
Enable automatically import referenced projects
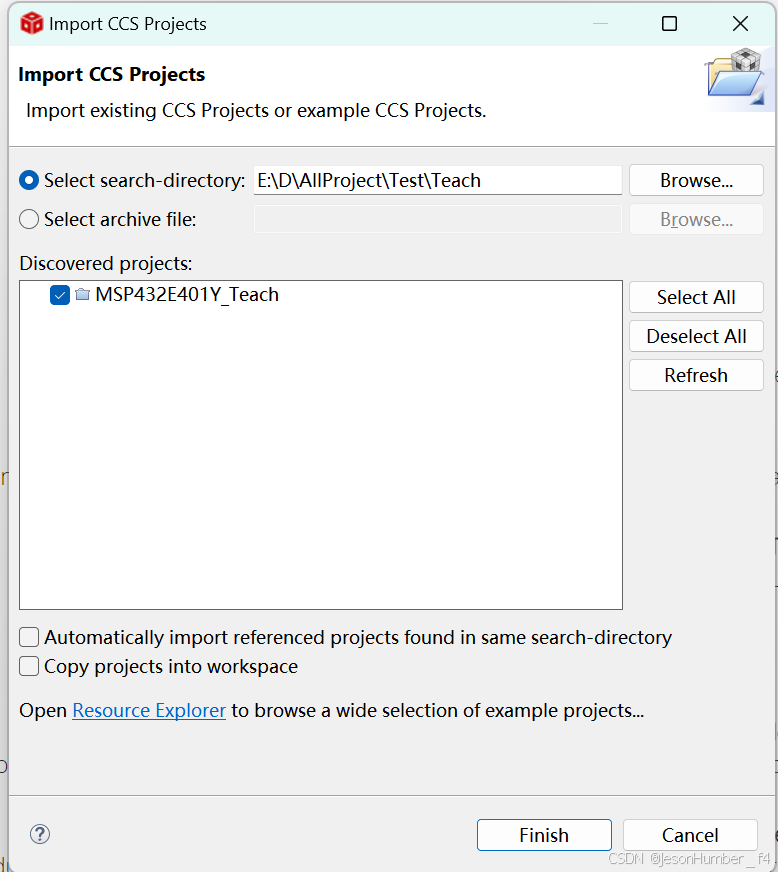point(28,637)
